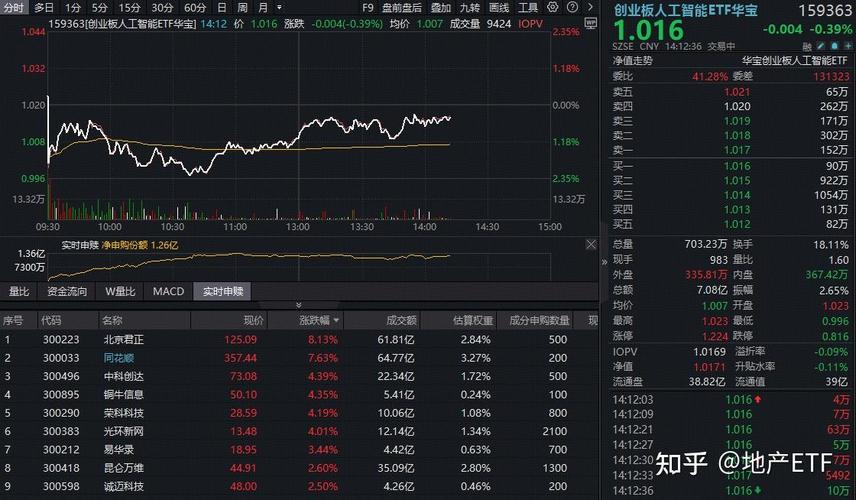The width and height of the screenshot is (856, 500).
Task: Toggle the 叠加 overlay option
Action: pyautogui.click(x=440, y=7)
